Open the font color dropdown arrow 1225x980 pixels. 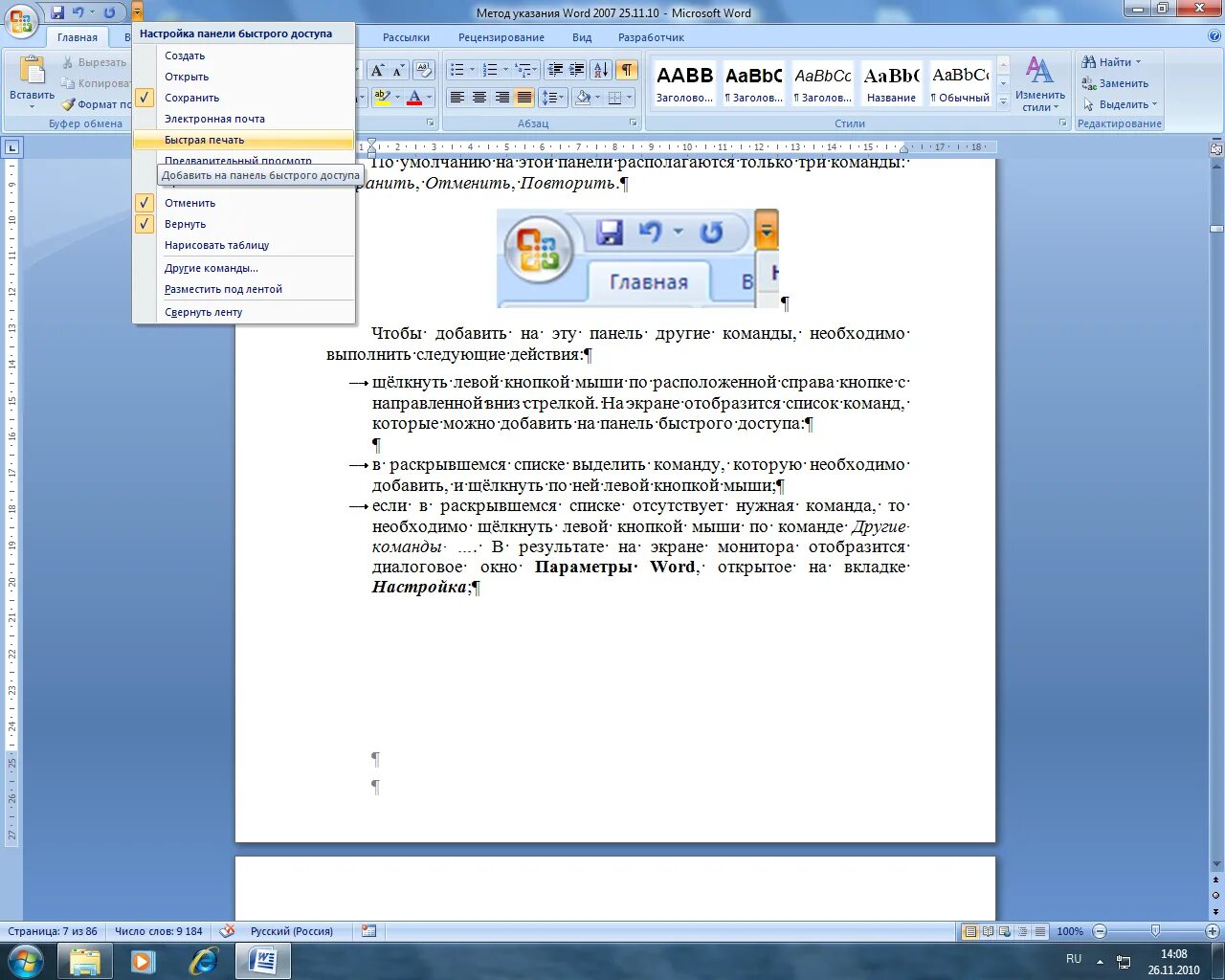(x=429, y=98)
